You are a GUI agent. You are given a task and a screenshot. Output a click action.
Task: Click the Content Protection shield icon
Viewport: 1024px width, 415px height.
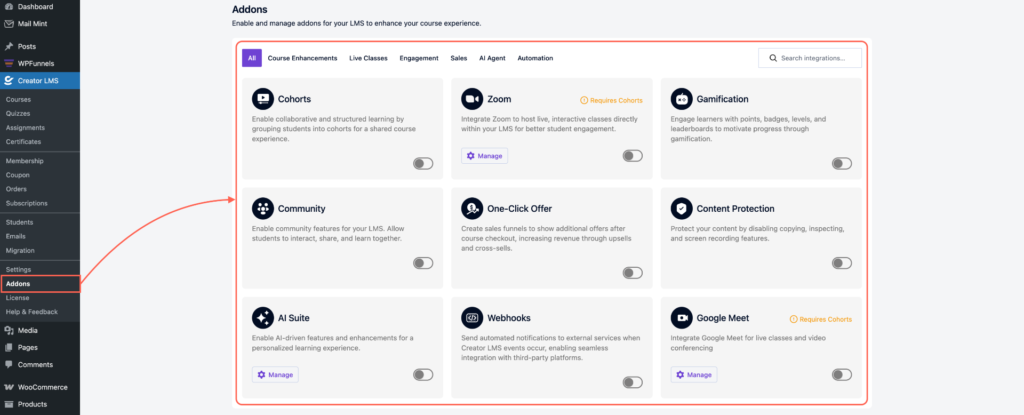click(682, 208)
